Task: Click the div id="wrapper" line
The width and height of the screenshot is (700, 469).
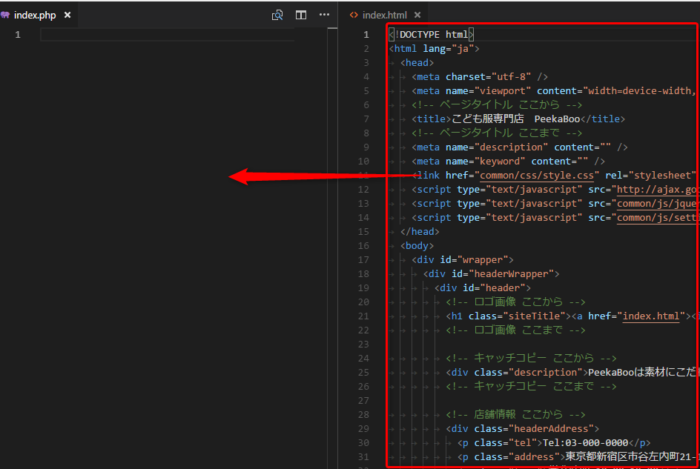Action: 462,259
